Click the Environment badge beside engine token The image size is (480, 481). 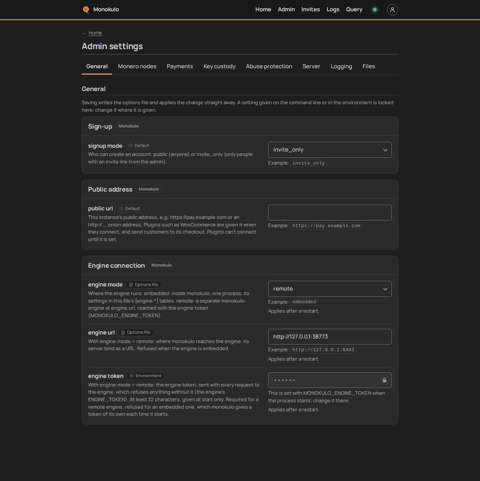click(146, 376)
